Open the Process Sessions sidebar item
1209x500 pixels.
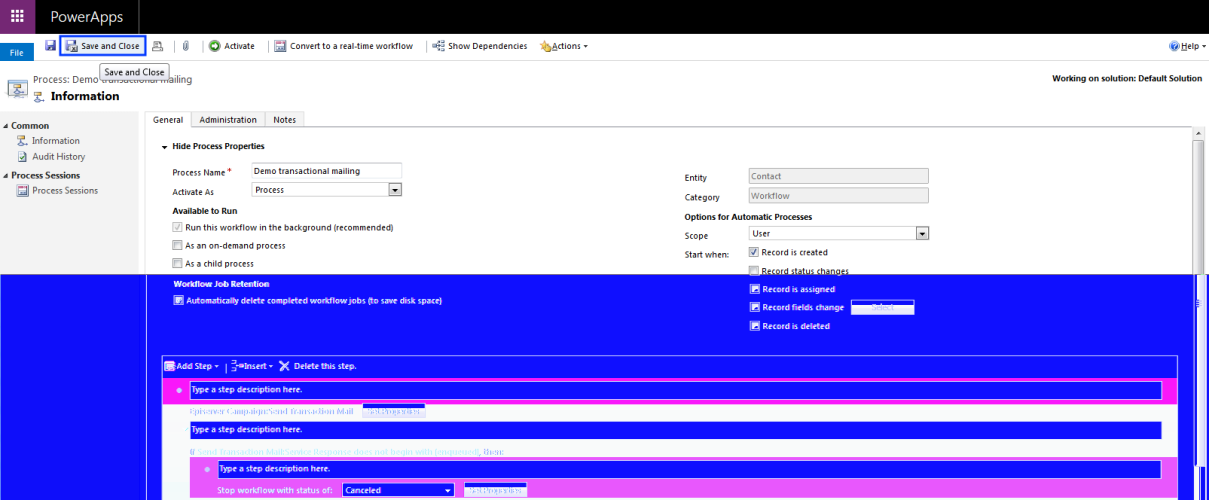(x=64, y=191)
